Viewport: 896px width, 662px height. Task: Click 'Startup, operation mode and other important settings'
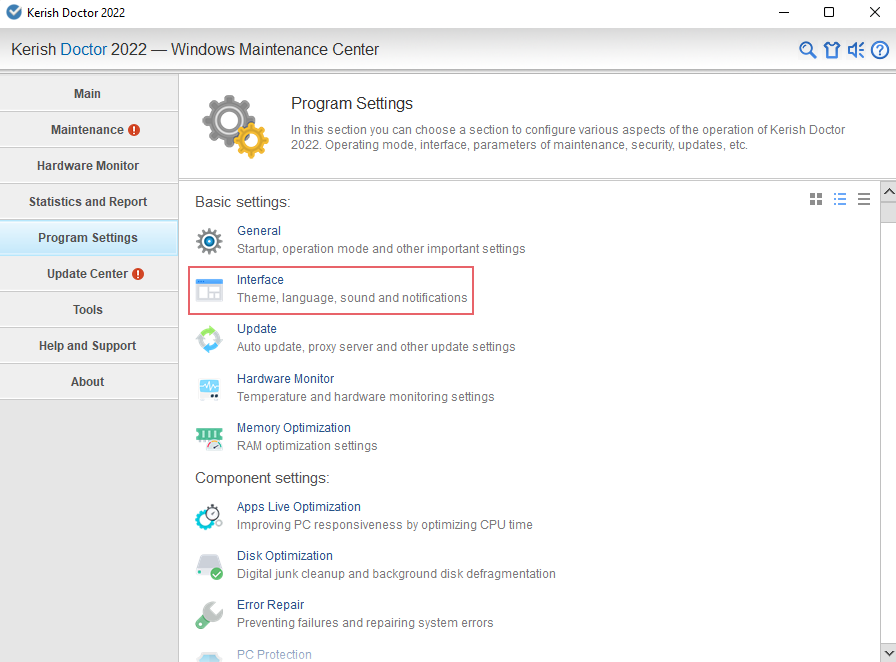click(x=381, y=249)
